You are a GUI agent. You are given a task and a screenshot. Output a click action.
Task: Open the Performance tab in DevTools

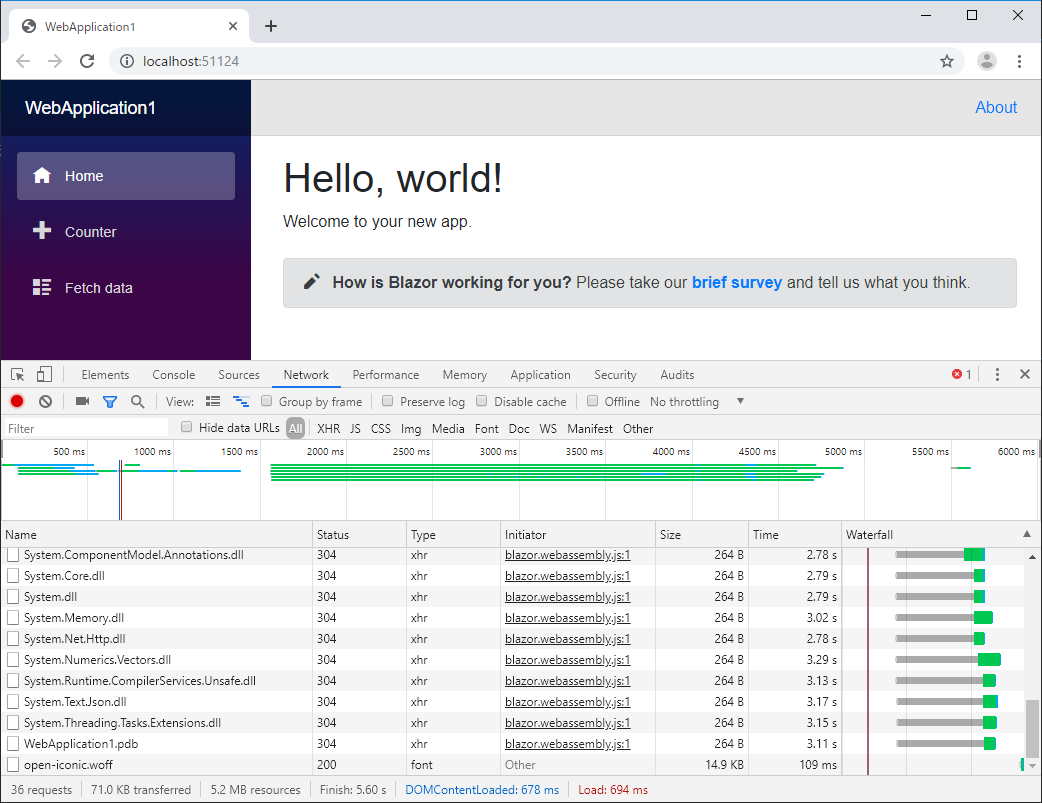pos(385,375)
